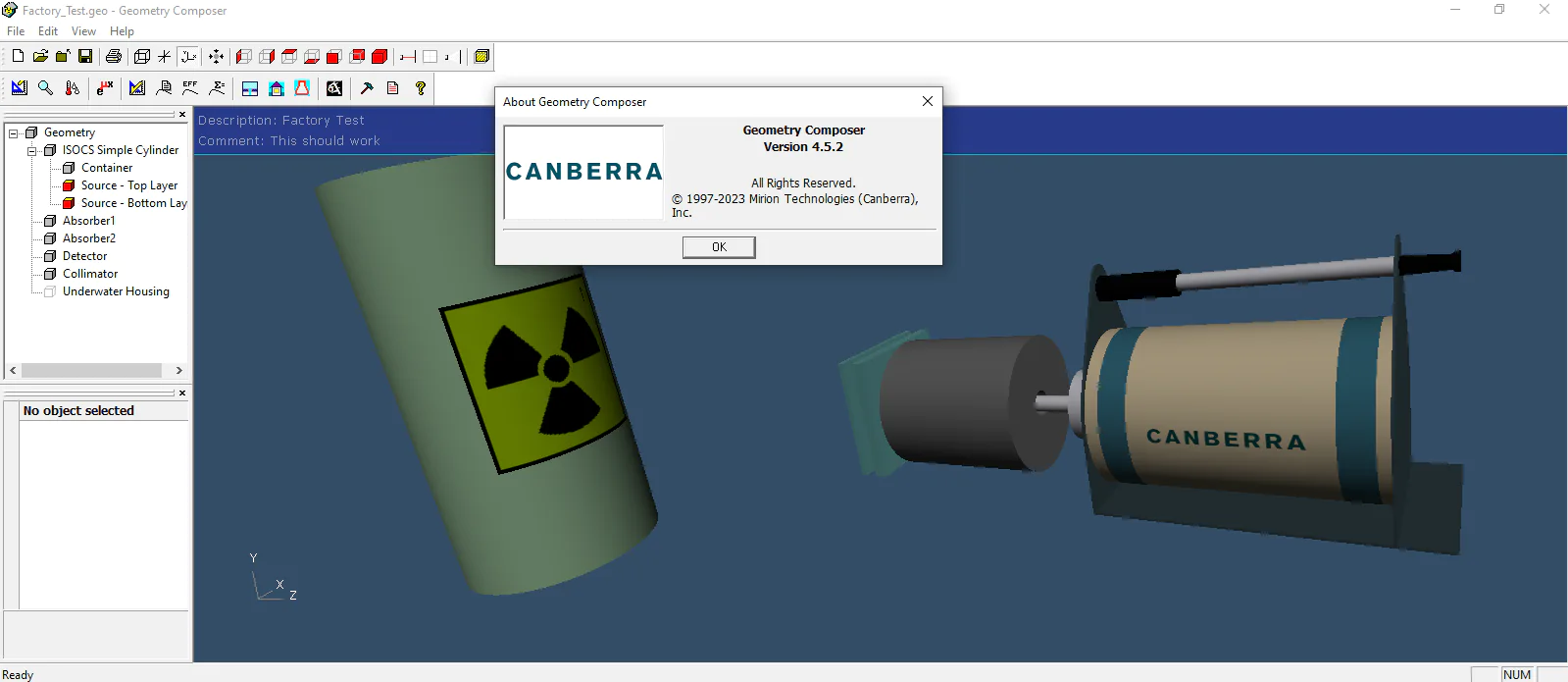This screenshot has width=1568, height=682.
Task: Print the current geometry view
Action: click(x=114, y=57)
